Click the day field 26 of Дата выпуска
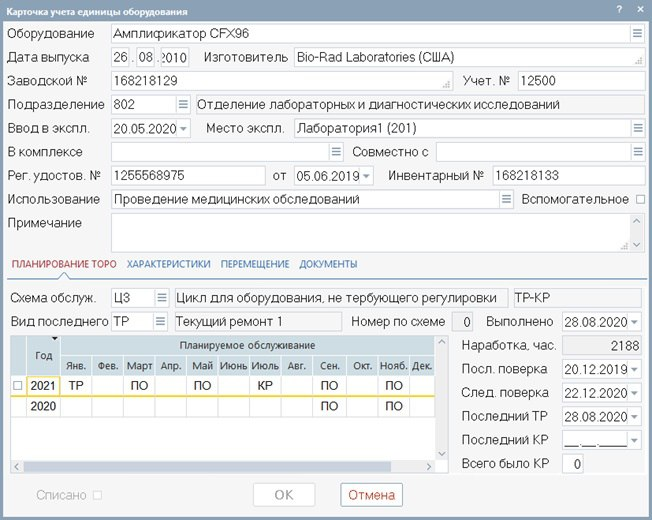The width and height of the screenshot is (652, 520). point(121,57)
